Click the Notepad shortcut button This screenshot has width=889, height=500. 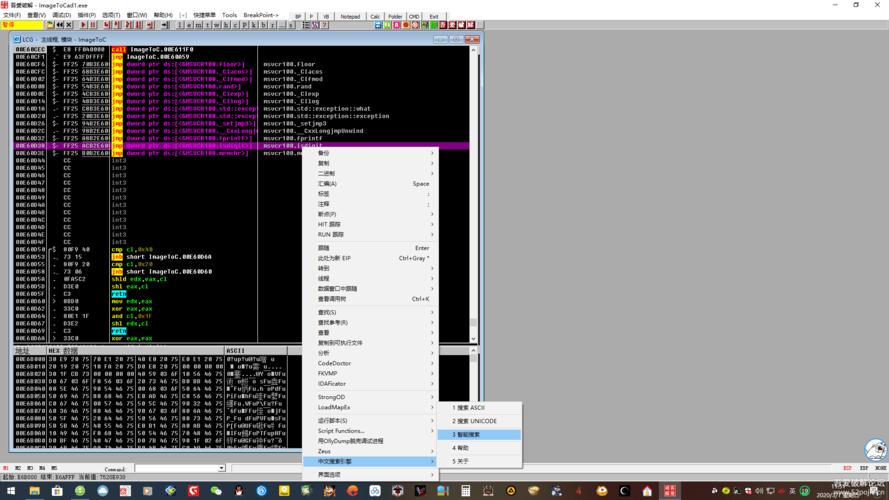[350, 16]
